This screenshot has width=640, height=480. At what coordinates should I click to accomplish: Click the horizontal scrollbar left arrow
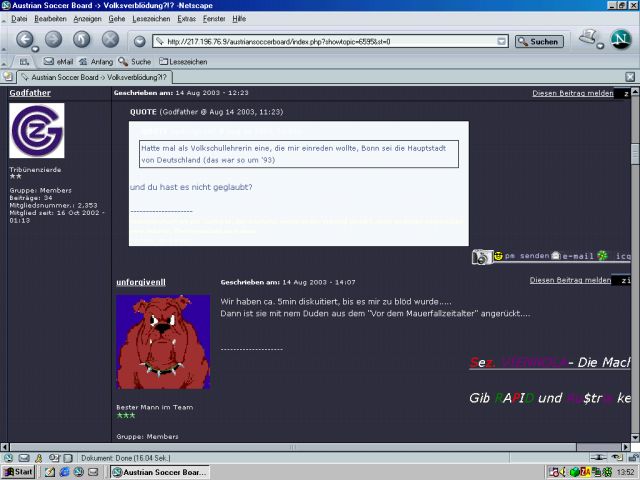coord(4,447)
